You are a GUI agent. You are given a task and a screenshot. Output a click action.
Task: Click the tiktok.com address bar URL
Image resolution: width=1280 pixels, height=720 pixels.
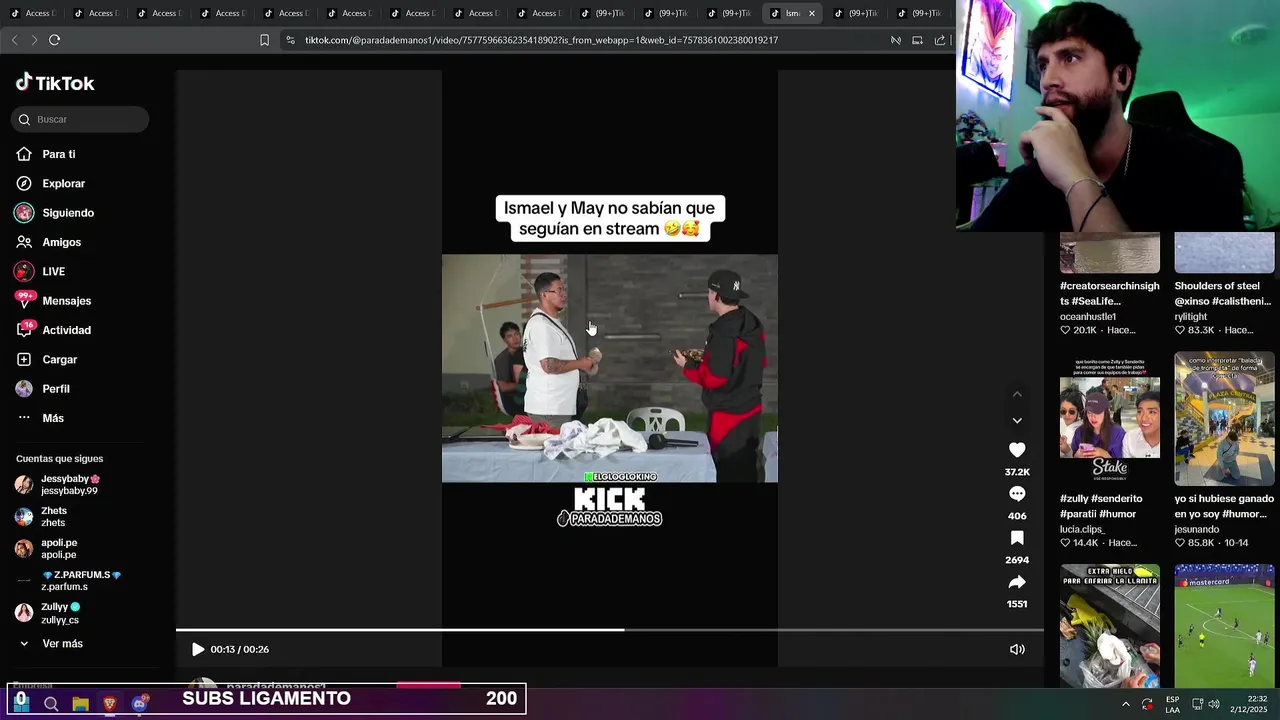click(x=541, y=40)
